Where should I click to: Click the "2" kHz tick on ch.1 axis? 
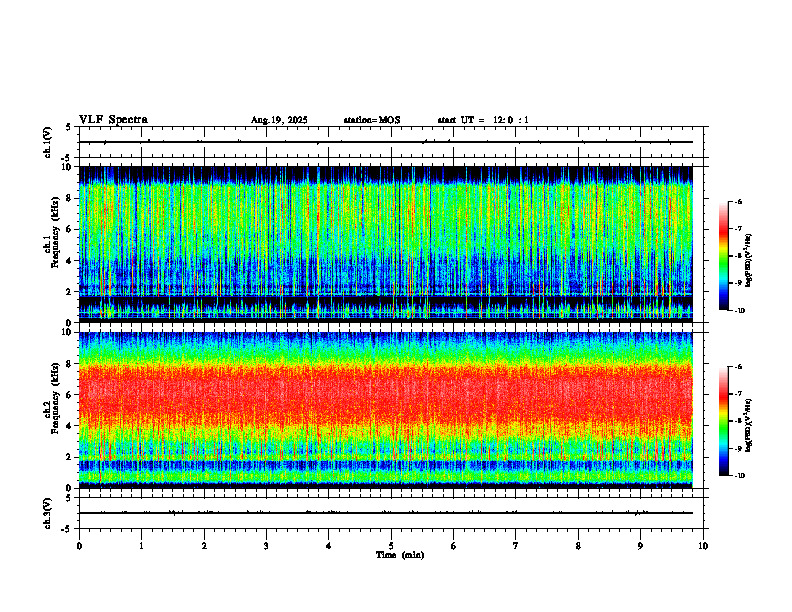point(71,292)
